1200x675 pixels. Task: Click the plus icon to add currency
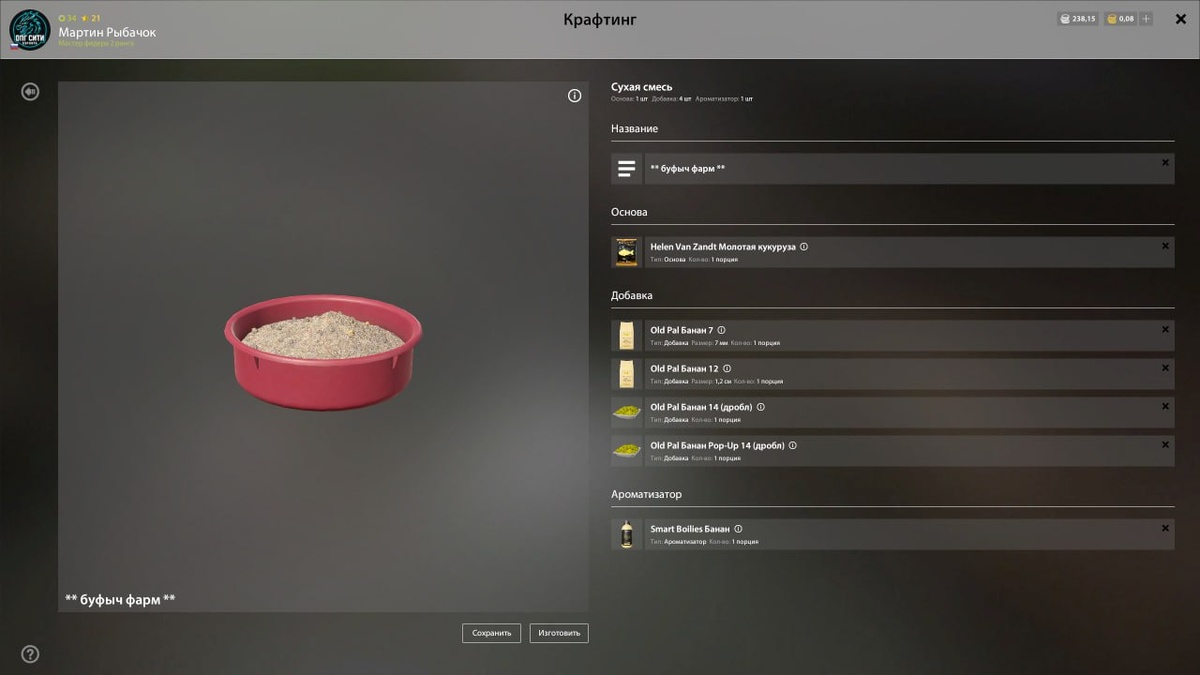point(1146,19)
